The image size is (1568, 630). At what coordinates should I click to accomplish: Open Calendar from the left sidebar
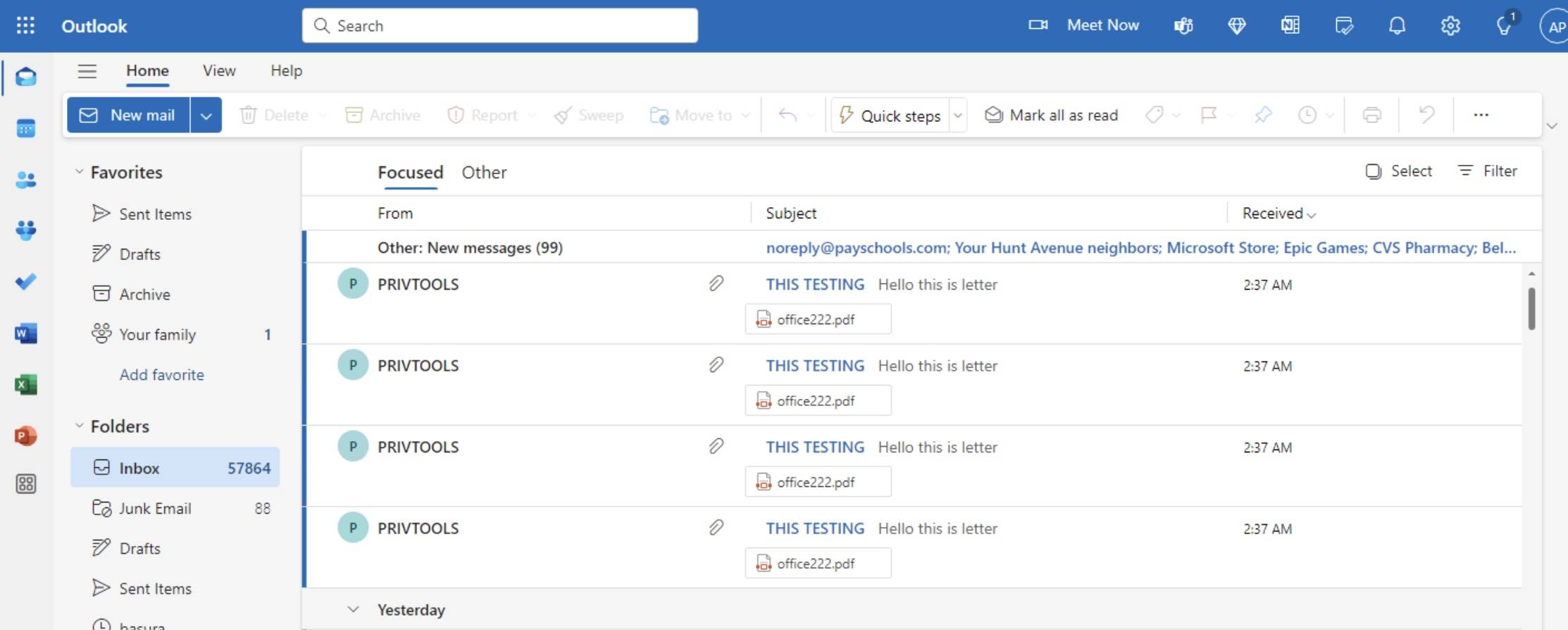25,129
